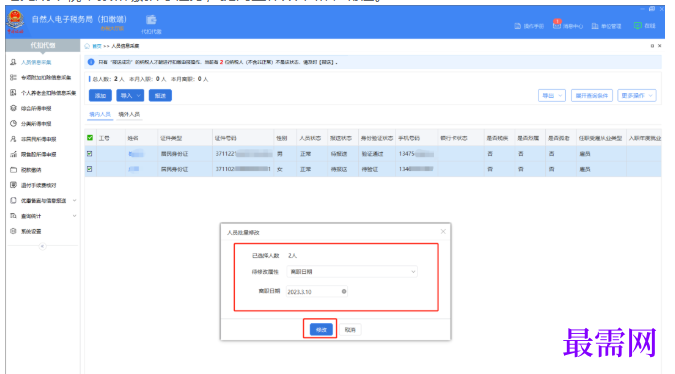Click the blue info icon in the notice bar

(x=91, y=62)
